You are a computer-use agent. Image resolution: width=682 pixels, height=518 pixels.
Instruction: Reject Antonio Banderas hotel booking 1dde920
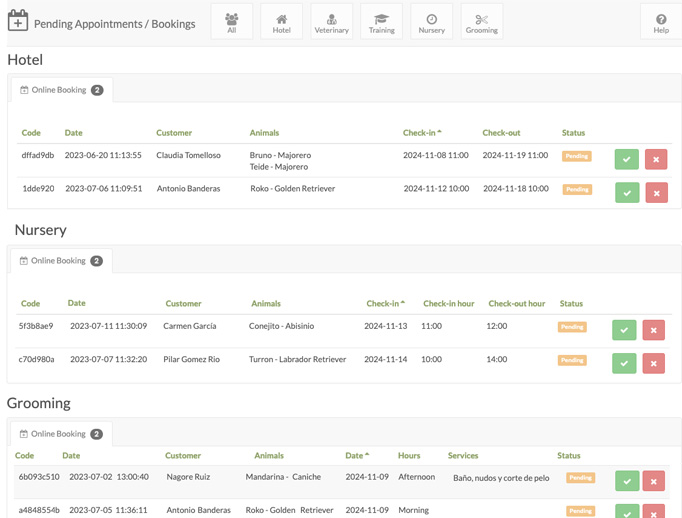656,193
